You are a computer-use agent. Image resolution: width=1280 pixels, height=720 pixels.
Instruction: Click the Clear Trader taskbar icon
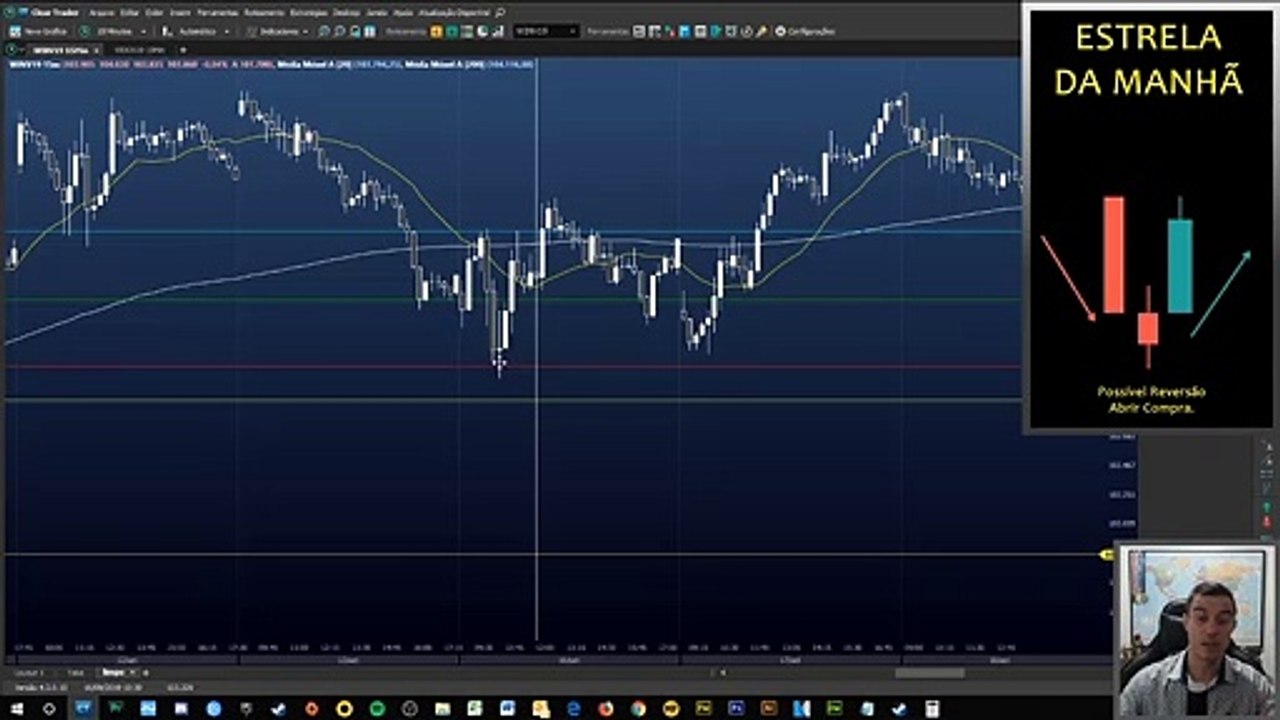[x=83, y=709]
